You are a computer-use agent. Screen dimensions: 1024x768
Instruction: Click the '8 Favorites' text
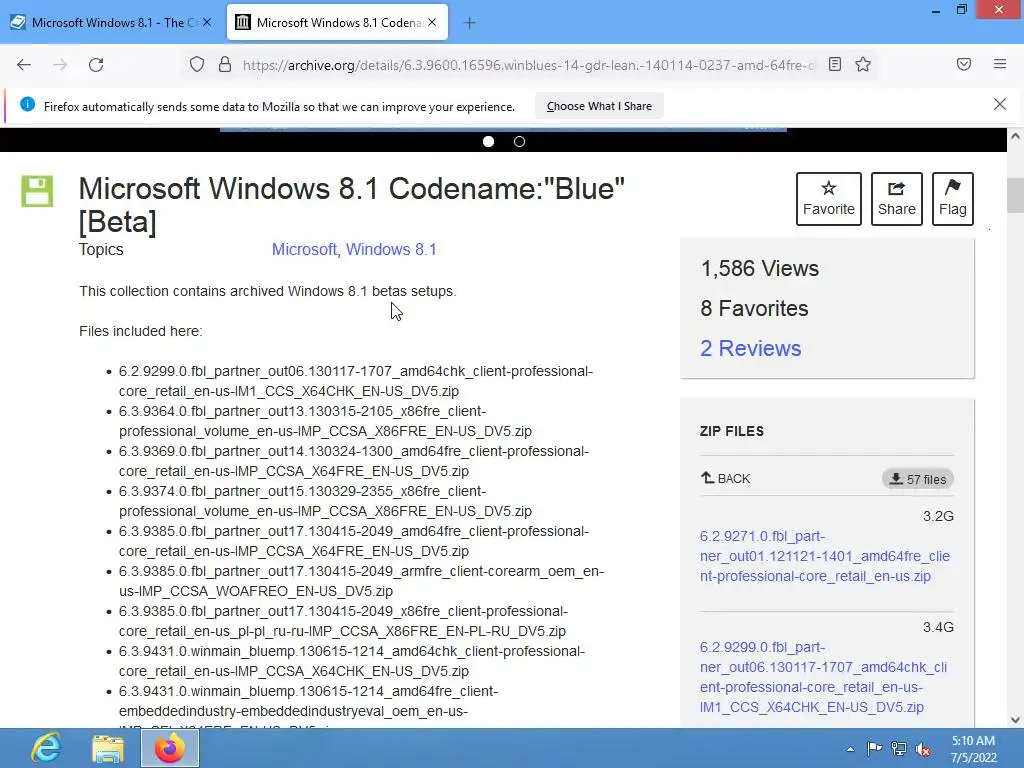click(754, 308)
